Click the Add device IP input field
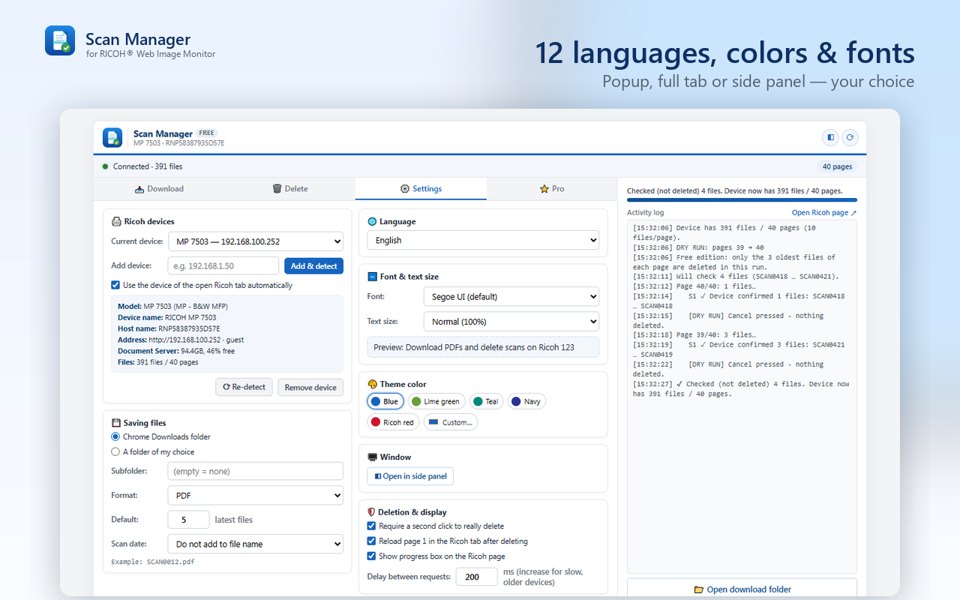This screenshot has width=960, height=600. tap(223, 266)
